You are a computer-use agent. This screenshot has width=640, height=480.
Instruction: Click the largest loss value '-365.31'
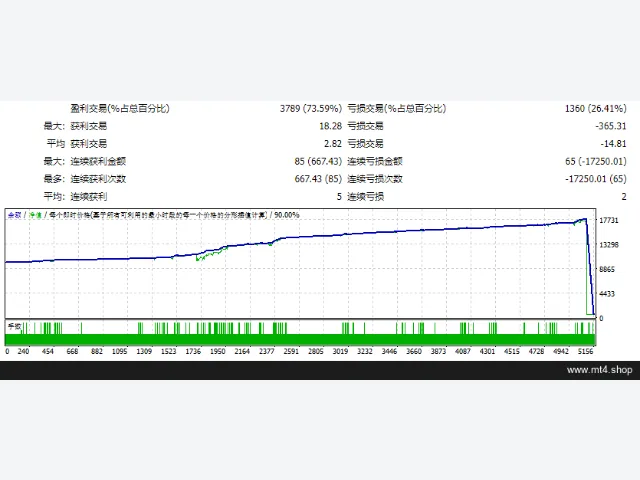(x=611, y=126)
